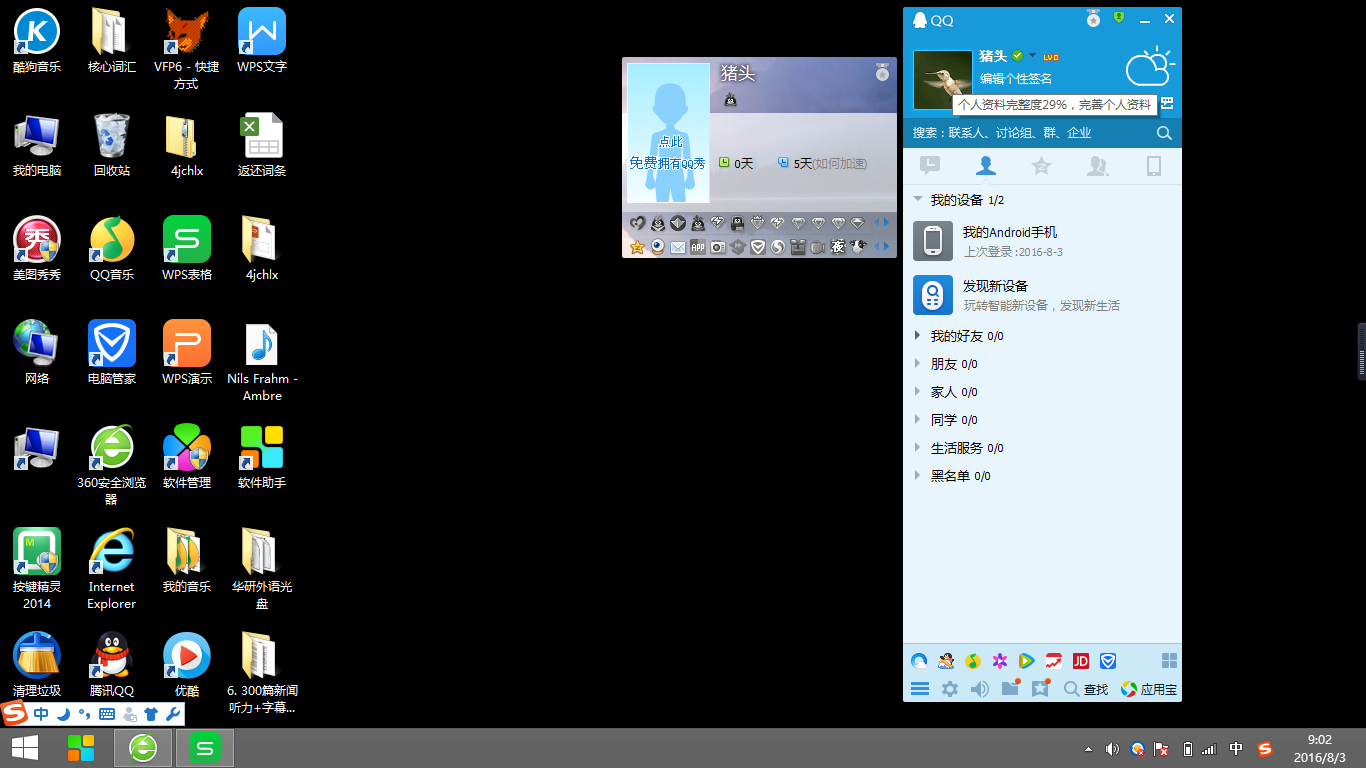
Task: Open 应用宝 app store in QQ
Action: coord(1148,689)
